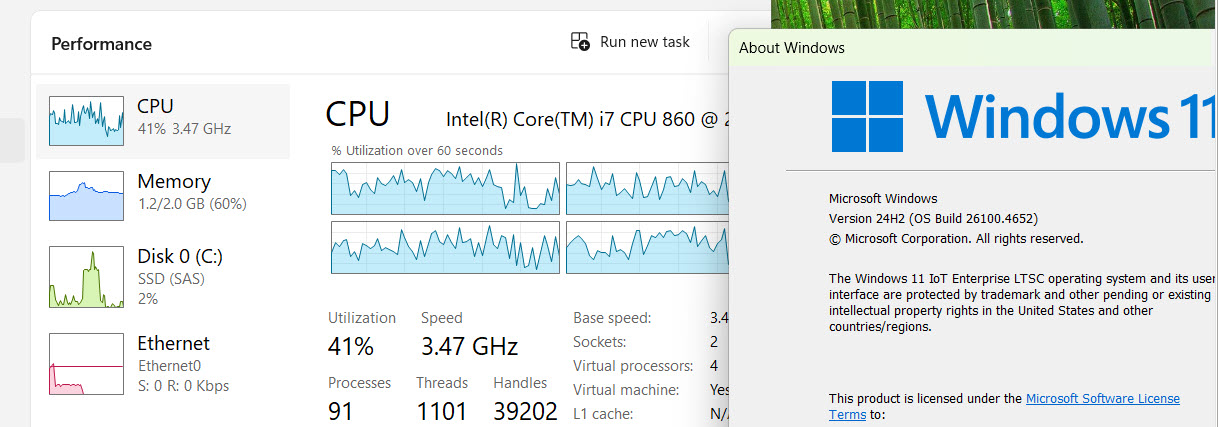
Task: Click the '% Utilization over 60 seconds' caption
Action: pos(417,151)
